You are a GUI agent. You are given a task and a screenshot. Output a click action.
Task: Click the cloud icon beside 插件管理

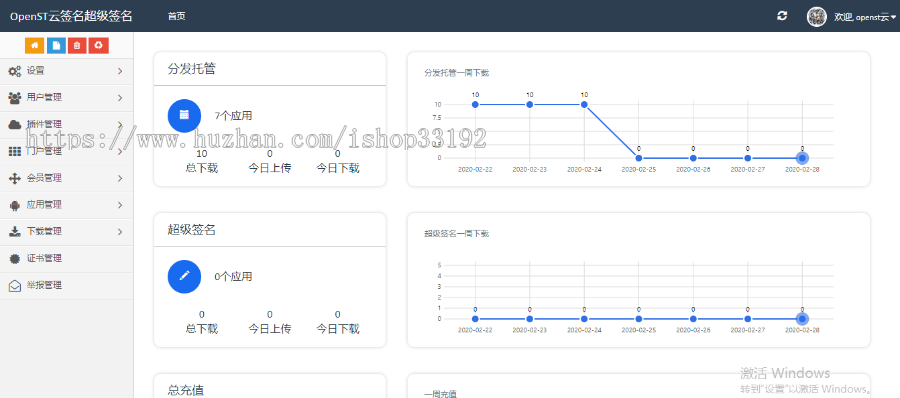click(15, 125)
